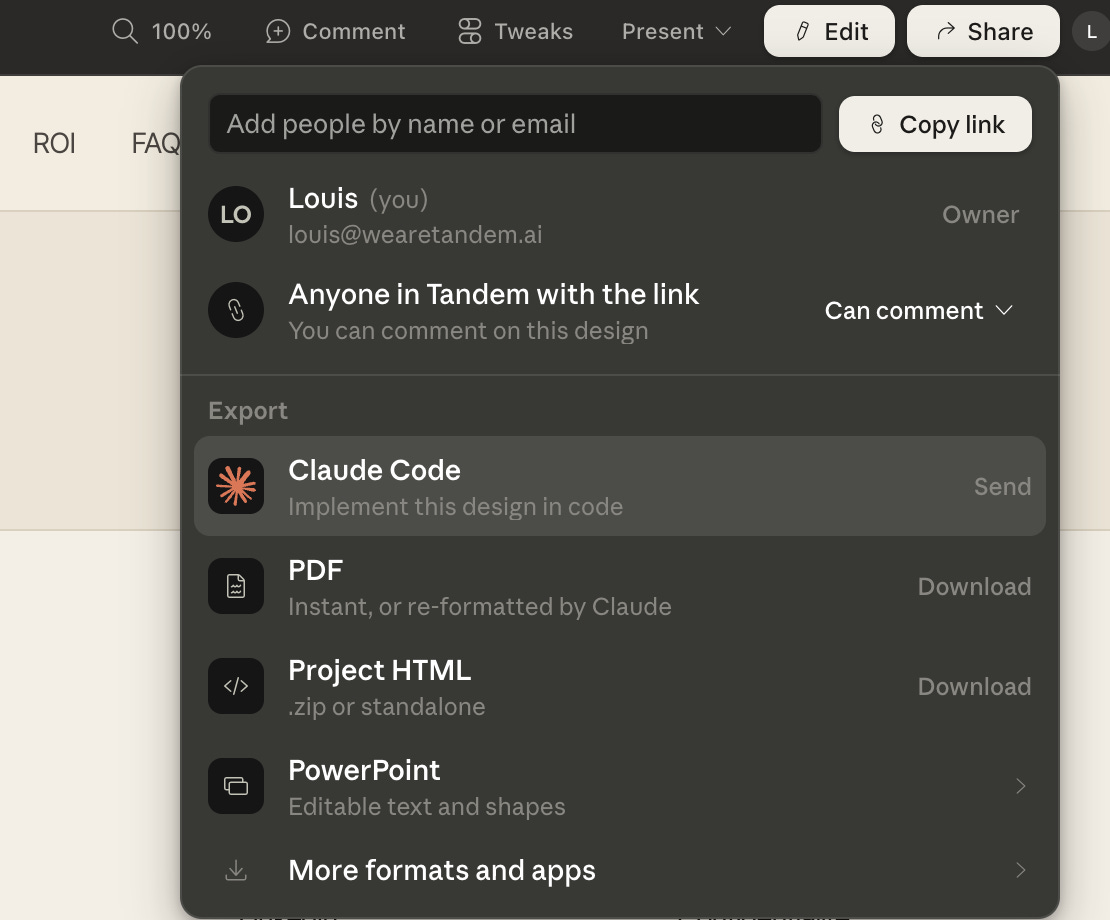Click the zoom magnifier icon
1110x920 pixels.
[125, 31]
